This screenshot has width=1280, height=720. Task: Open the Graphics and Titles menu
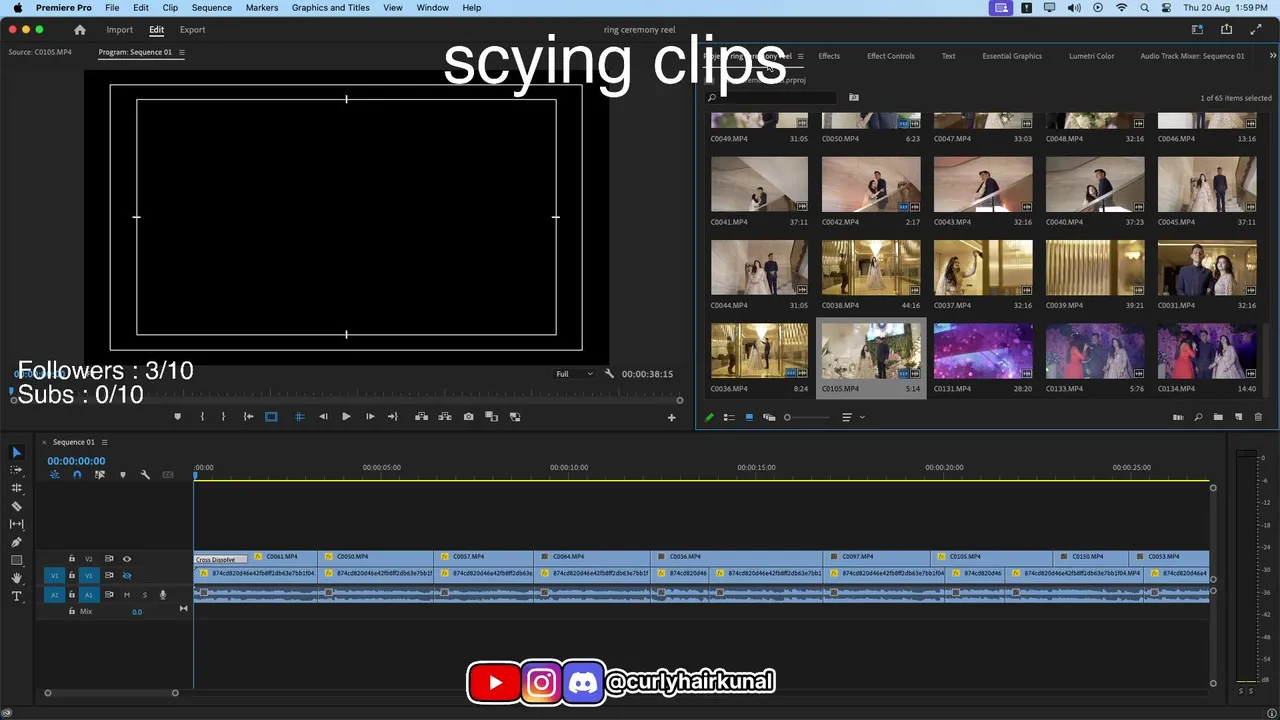click(x=330, y=8)
